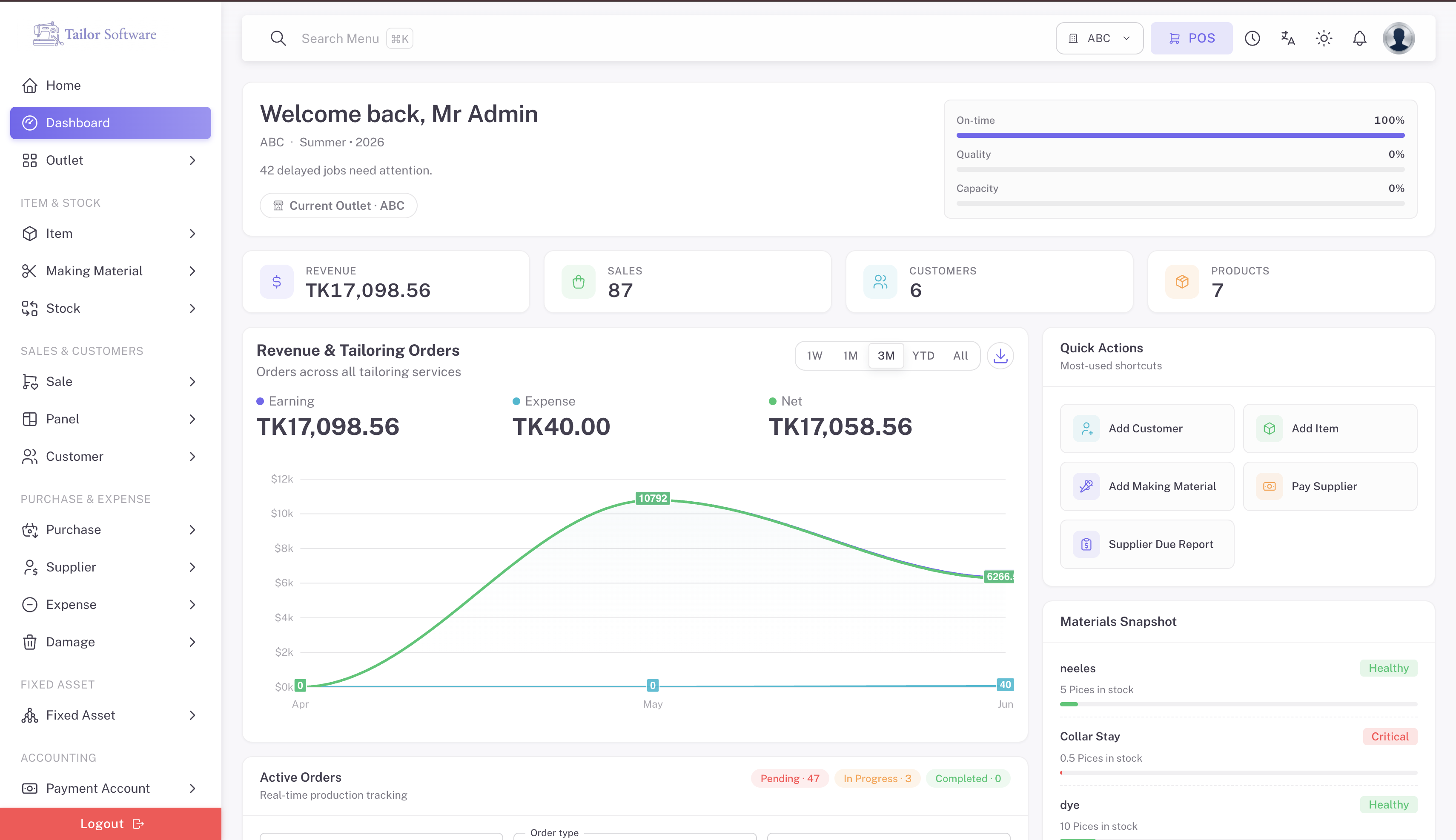Viewport: 1456px width, 840px height.
Task: Switch chart range to YTD
Action: [923, 356]
